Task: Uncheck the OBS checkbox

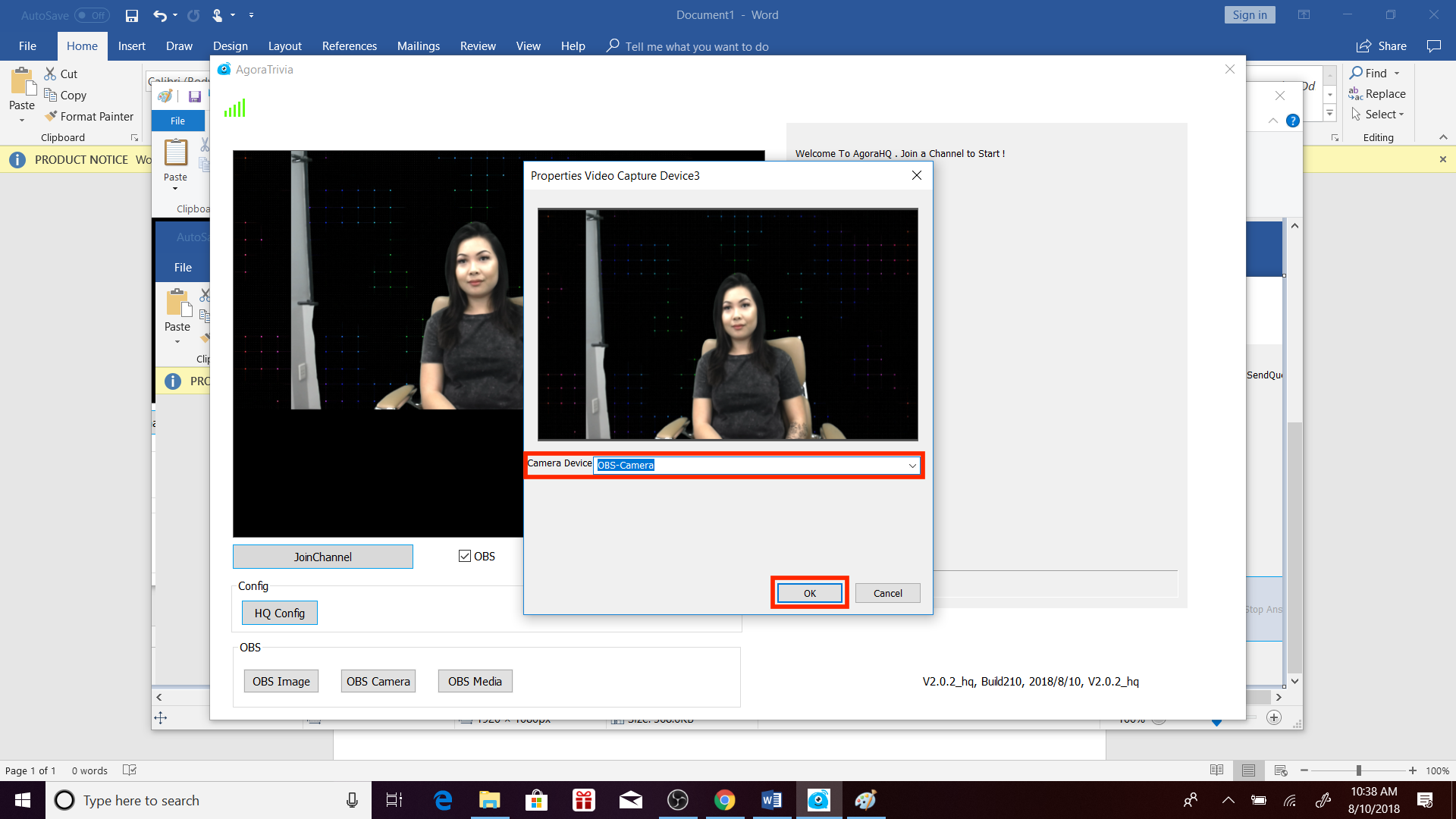Action: coord(465,556)
